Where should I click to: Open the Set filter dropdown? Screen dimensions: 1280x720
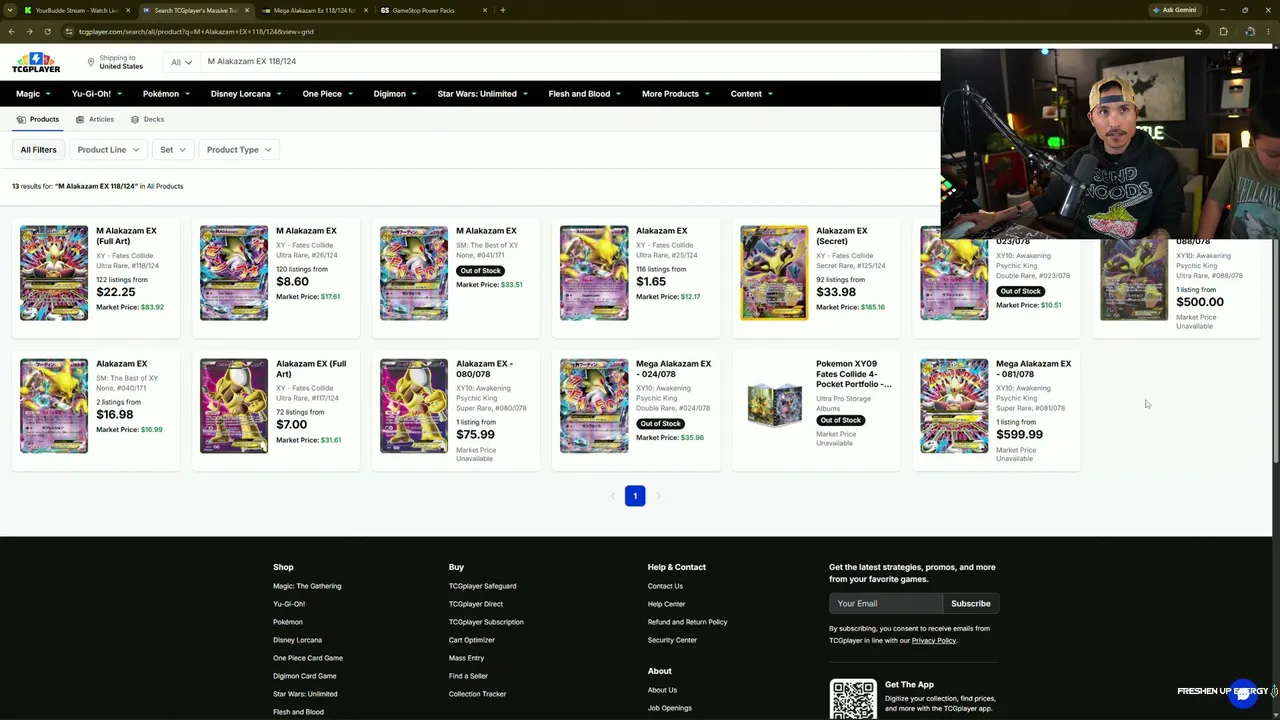pyautogui.click(x=173, y=150)
